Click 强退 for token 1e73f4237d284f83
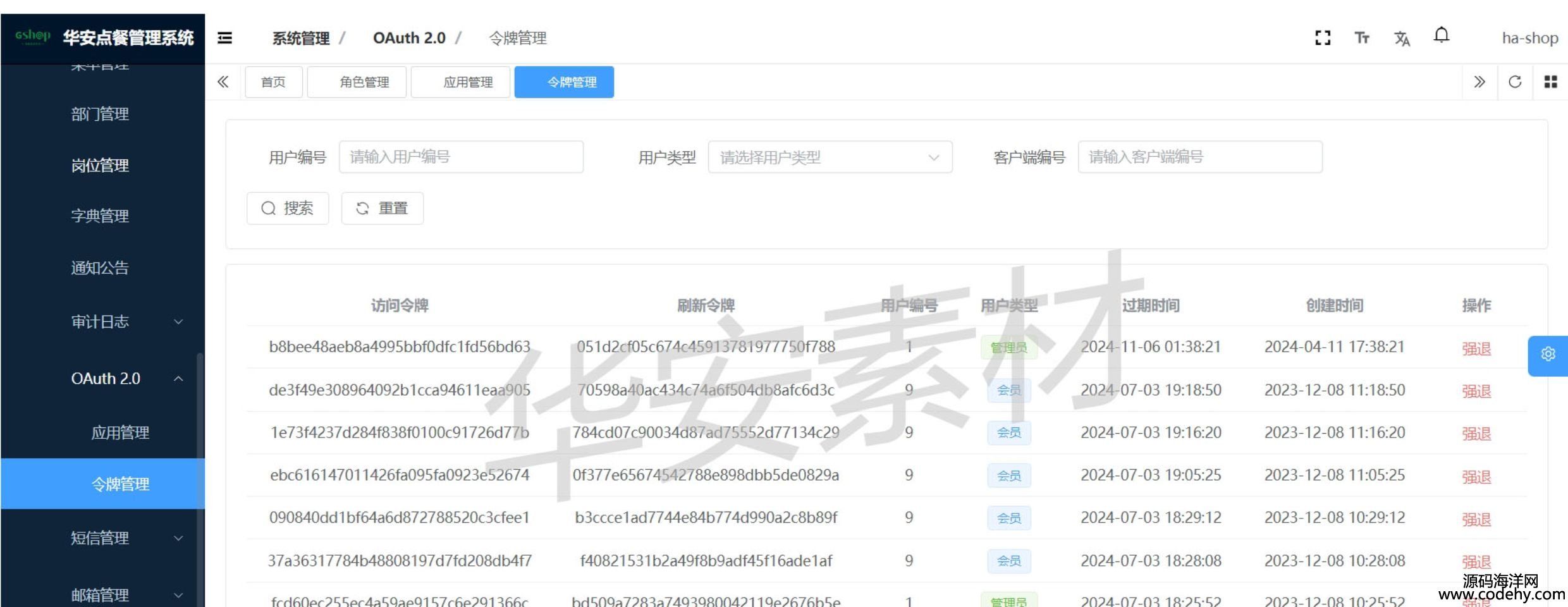1568x607 pixels. click(x=1476, y=434)
